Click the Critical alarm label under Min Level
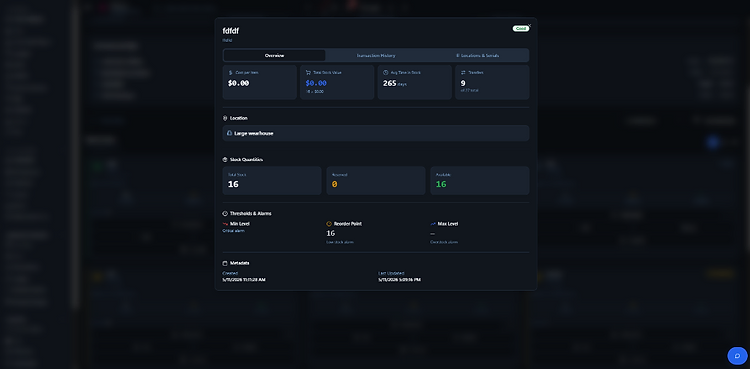 [233, 231]
